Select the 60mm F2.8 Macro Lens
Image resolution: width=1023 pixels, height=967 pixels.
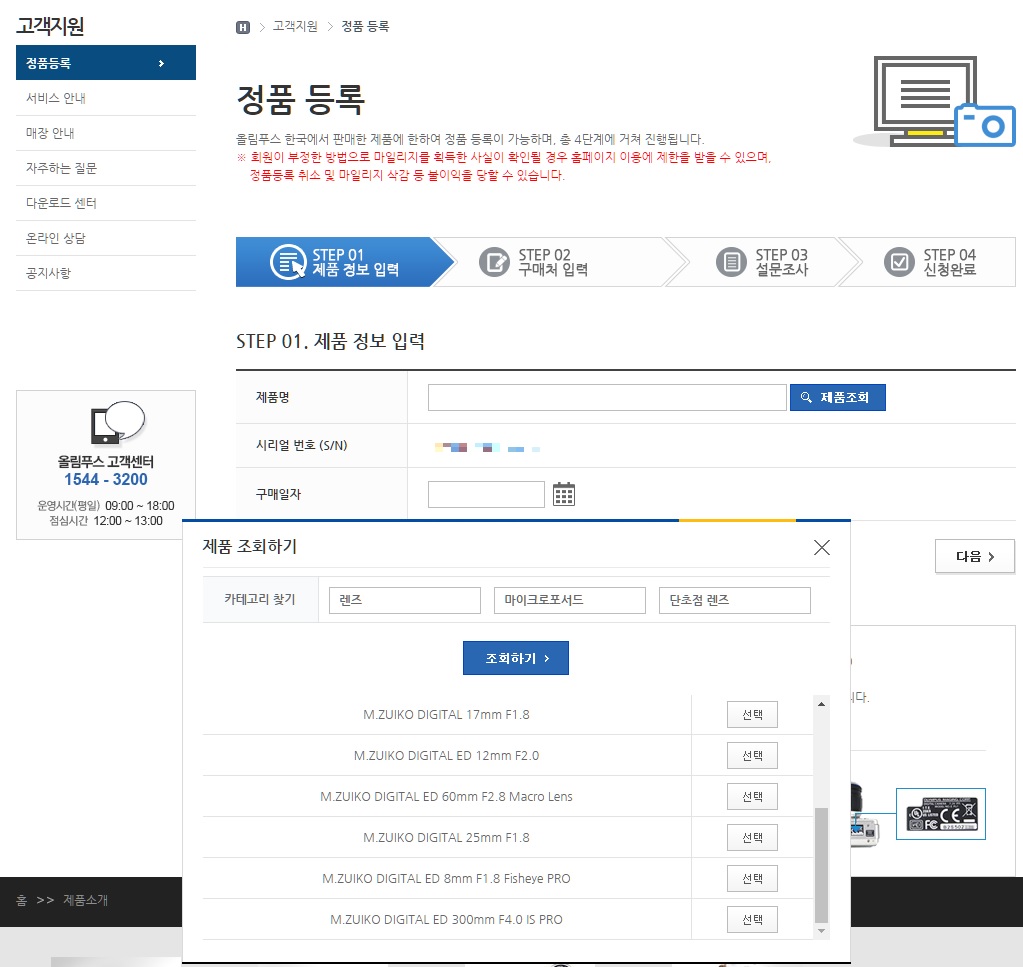coord(752,797)
